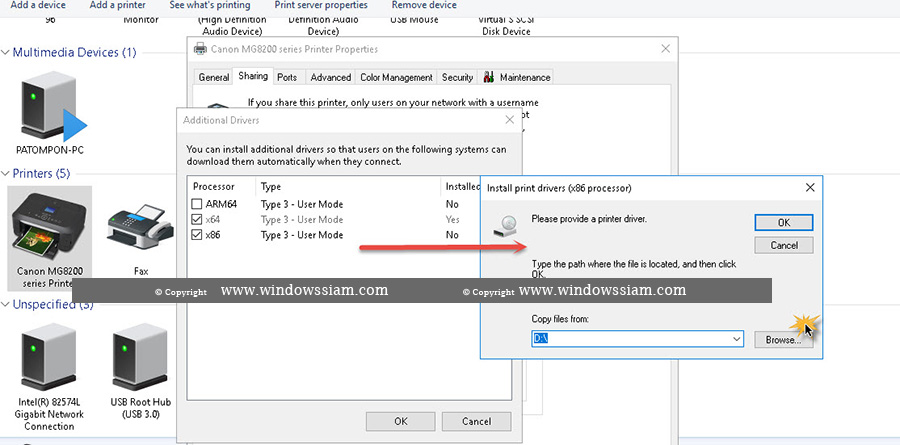Viewport: 900px width, 445px height.
Task: Open the PATOMPON-PC multimedia device icon
Action: [x=53, y=107]
